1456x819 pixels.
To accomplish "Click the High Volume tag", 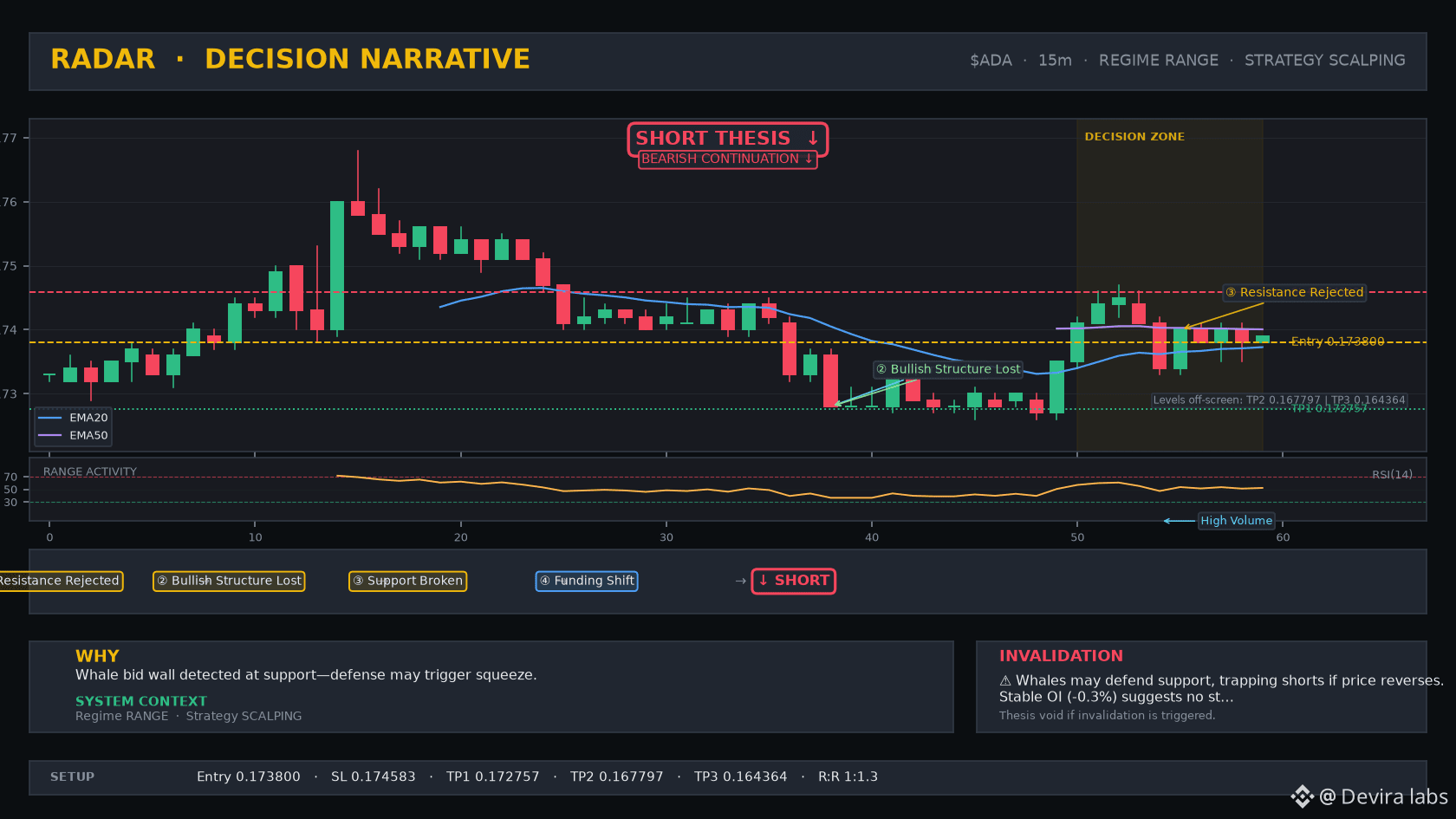I will (1237, 521).
